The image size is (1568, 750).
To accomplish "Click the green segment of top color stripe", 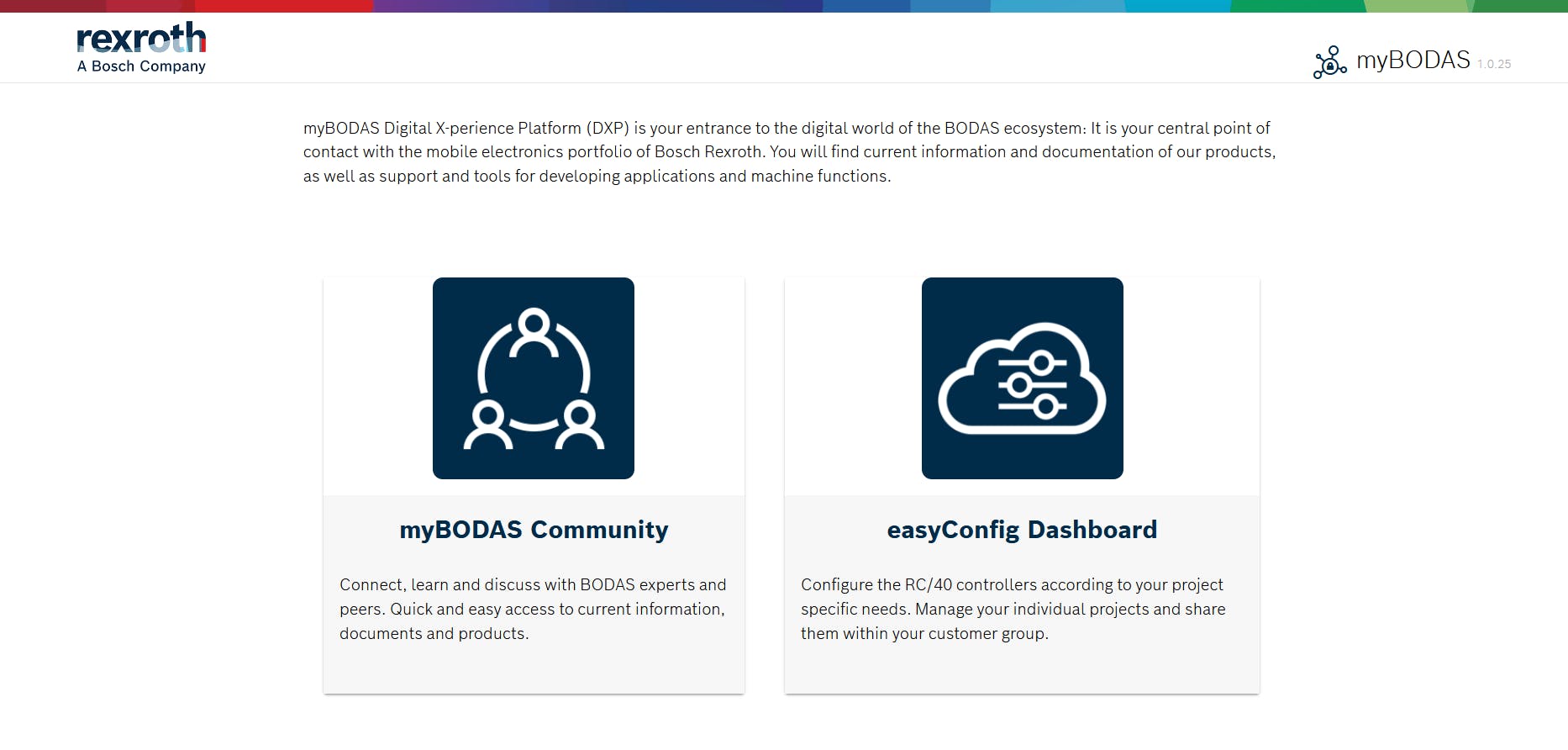I will click(x=1294, y=6).
